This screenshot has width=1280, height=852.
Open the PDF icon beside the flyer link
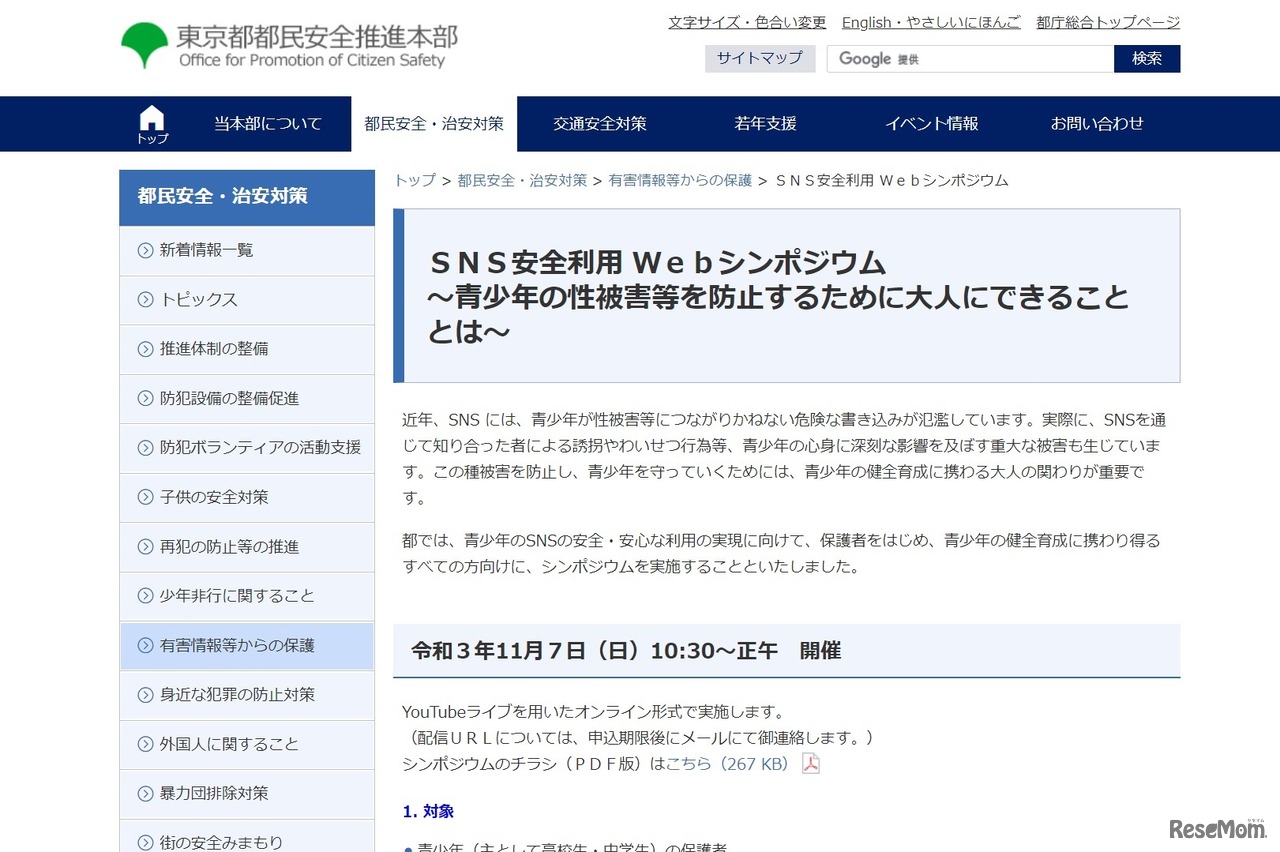(810, 763)
